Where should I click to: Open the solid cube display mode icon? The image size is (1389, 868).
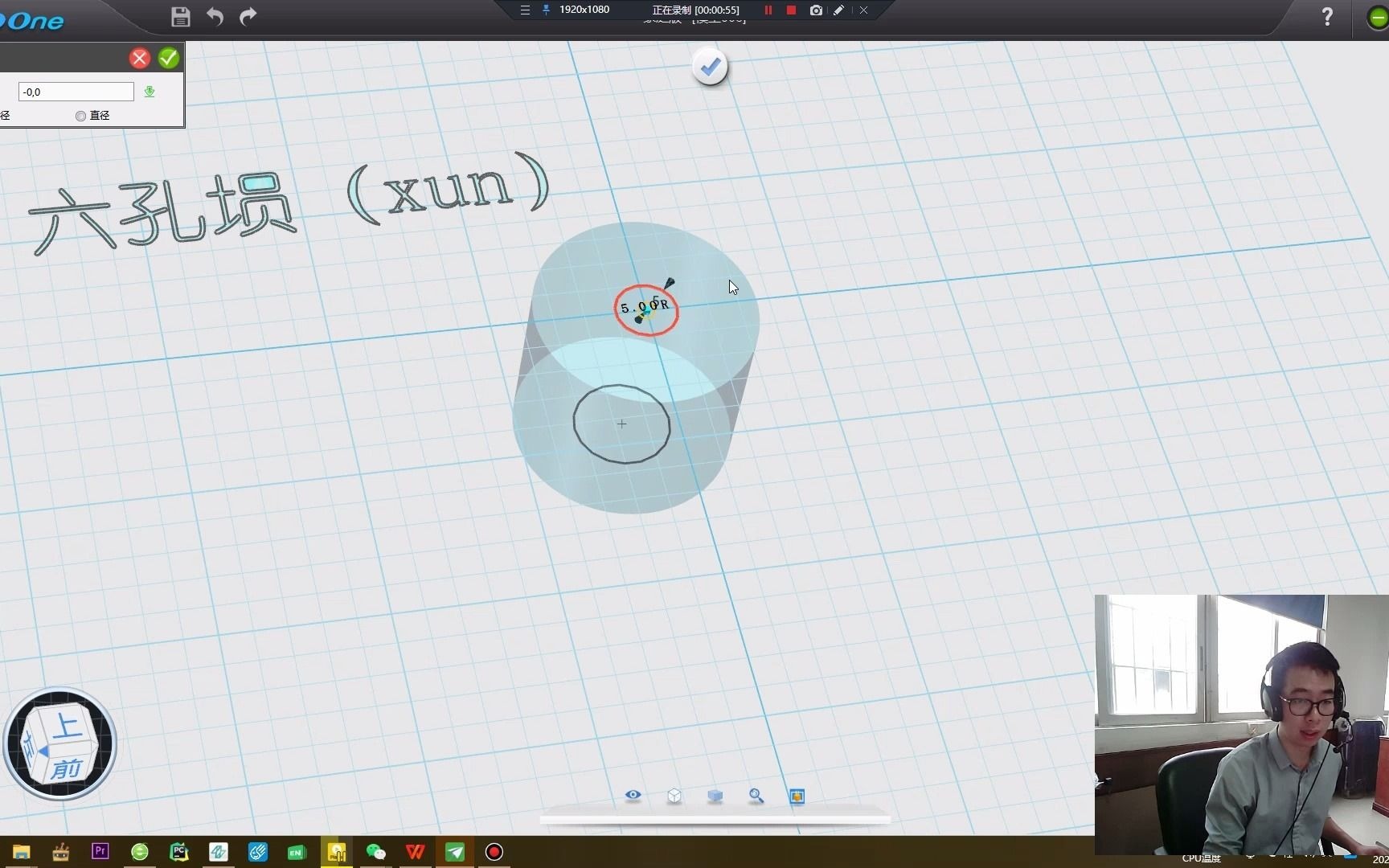(x=715, y=796)
